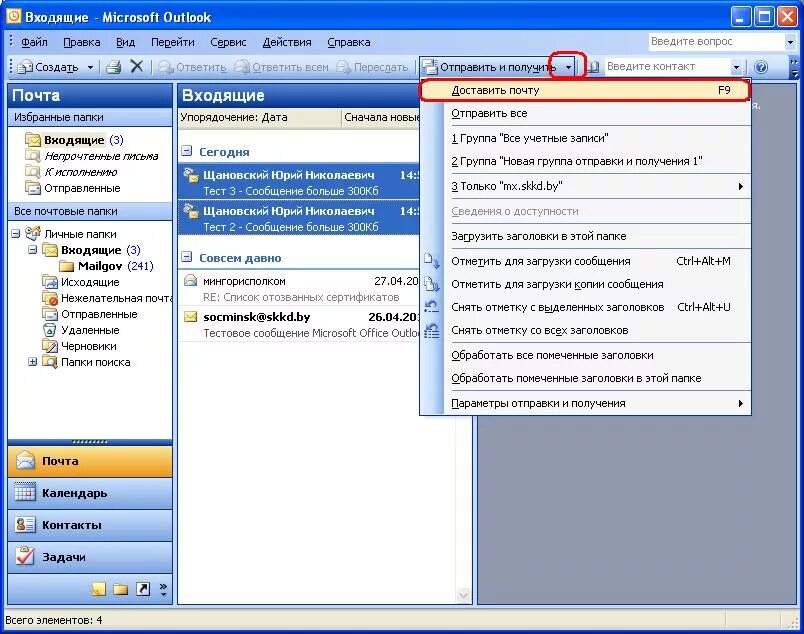Open message Тест 2 - Сообщение больше 300Кб

click(x=299, y=218)
